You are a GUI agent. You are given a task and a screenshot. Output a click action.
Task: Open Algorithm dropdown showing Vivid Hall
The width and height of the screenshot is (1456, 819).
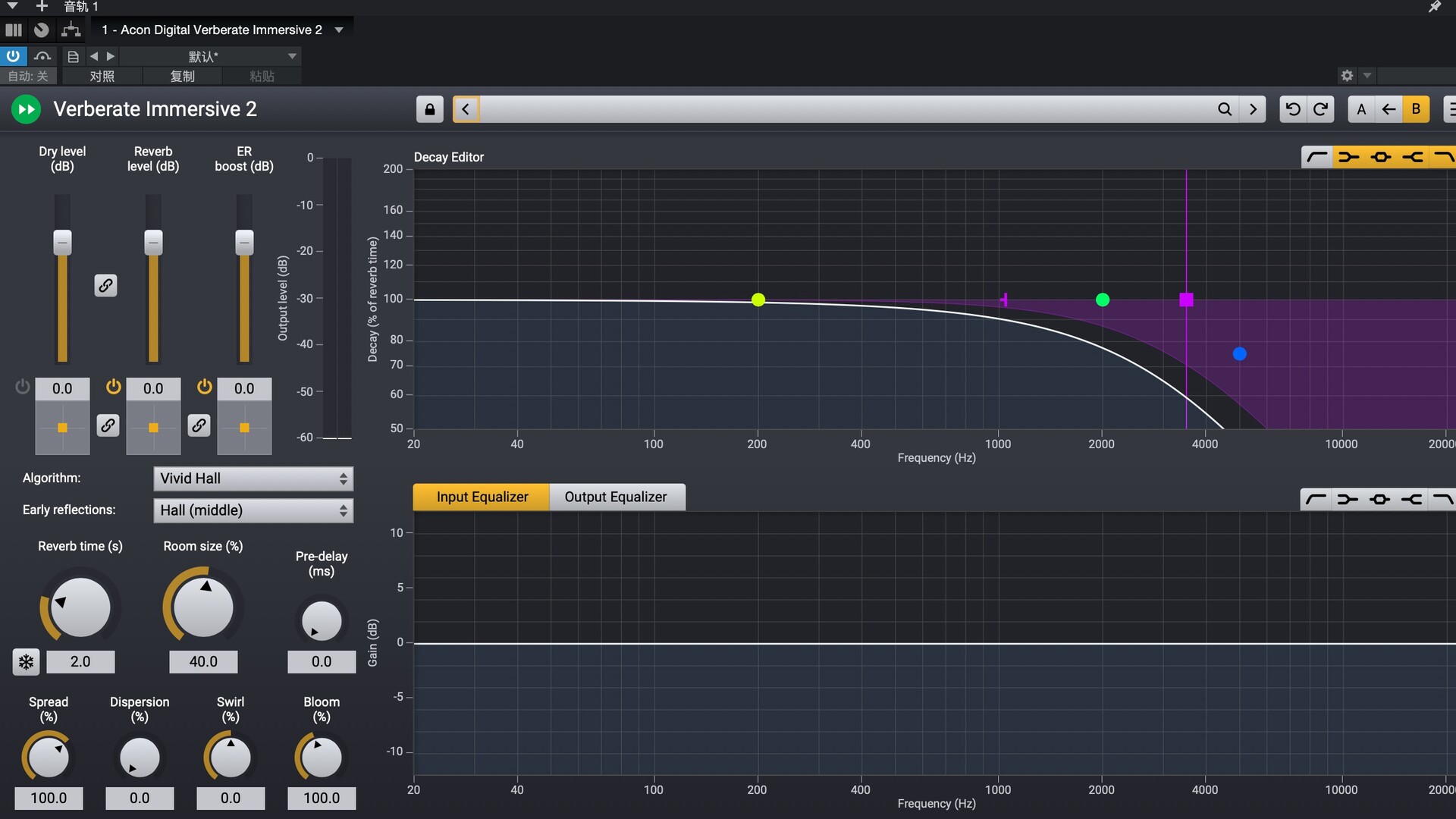pos(253,479)
